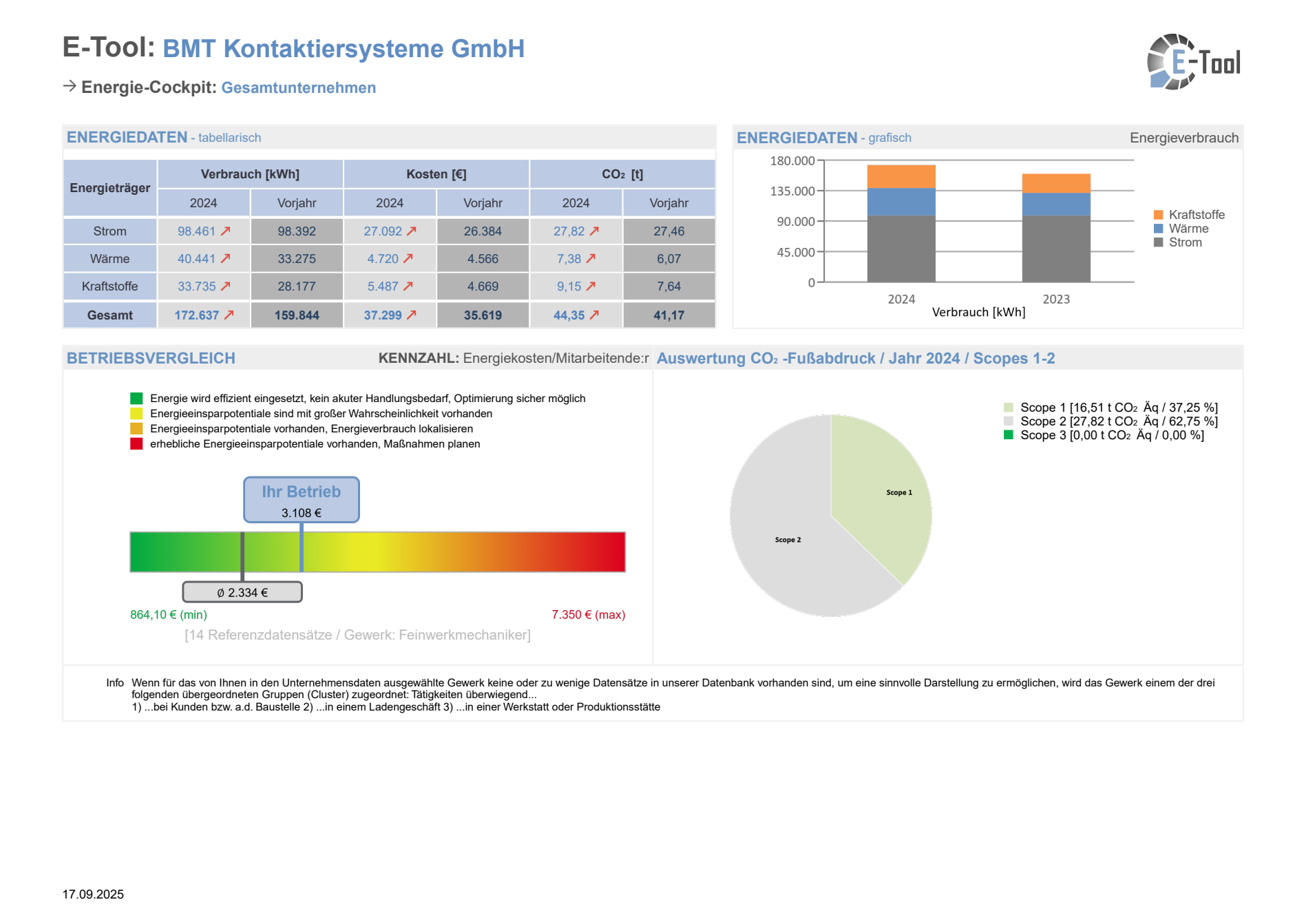Click the red legend square for erhebliche Energieeinsparpotentiale
Screen dimensions: 1306x924
(136, 444)
